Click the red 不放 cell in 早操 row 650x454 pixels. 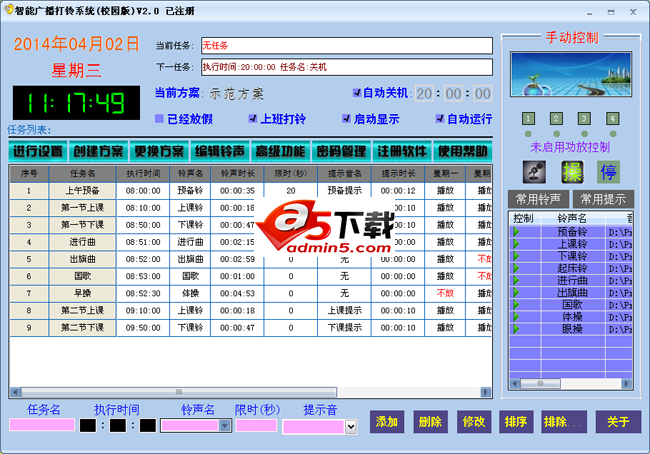click(x=445, y=294)
